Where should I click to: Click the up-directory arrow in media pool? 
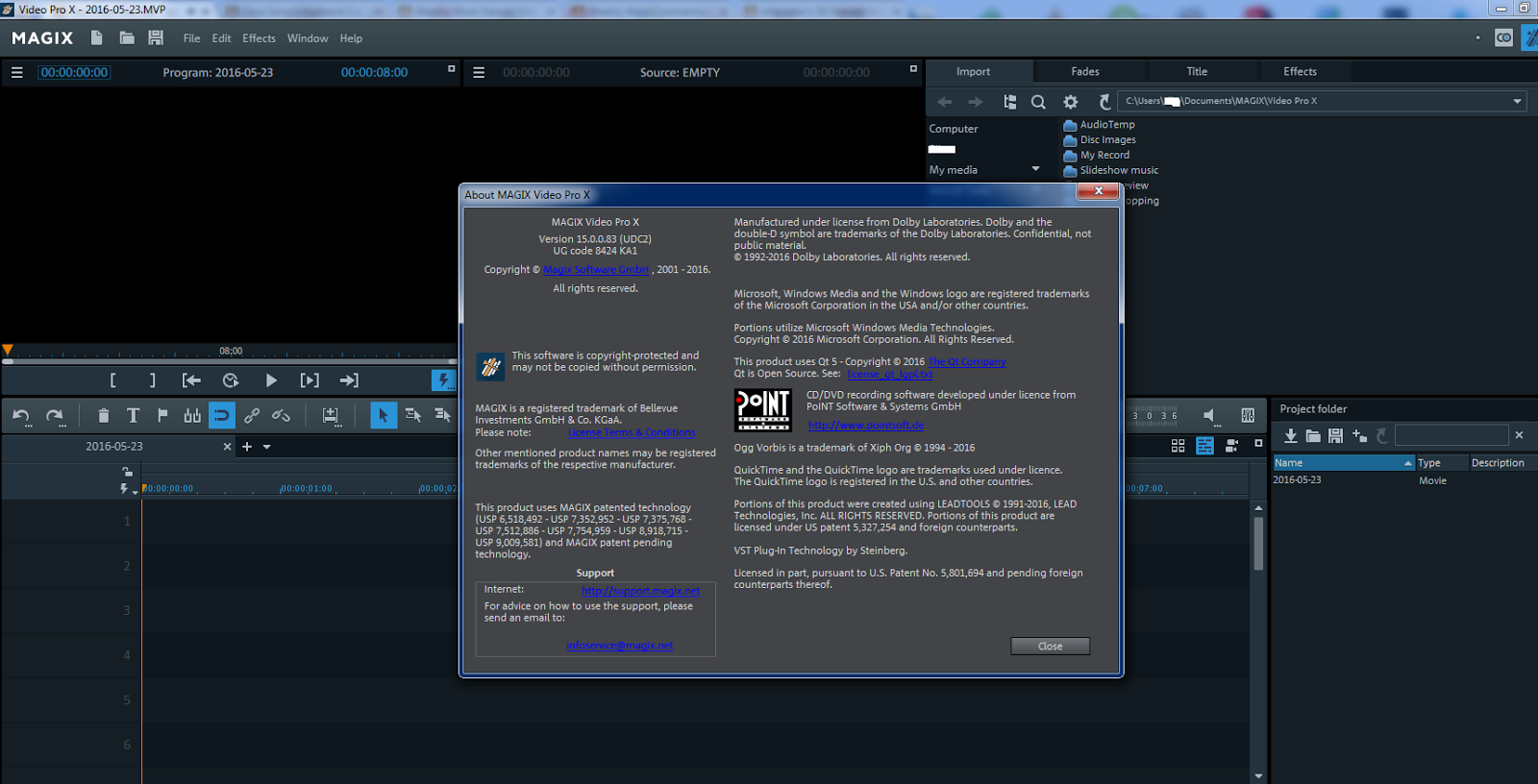click(1104, 102)
